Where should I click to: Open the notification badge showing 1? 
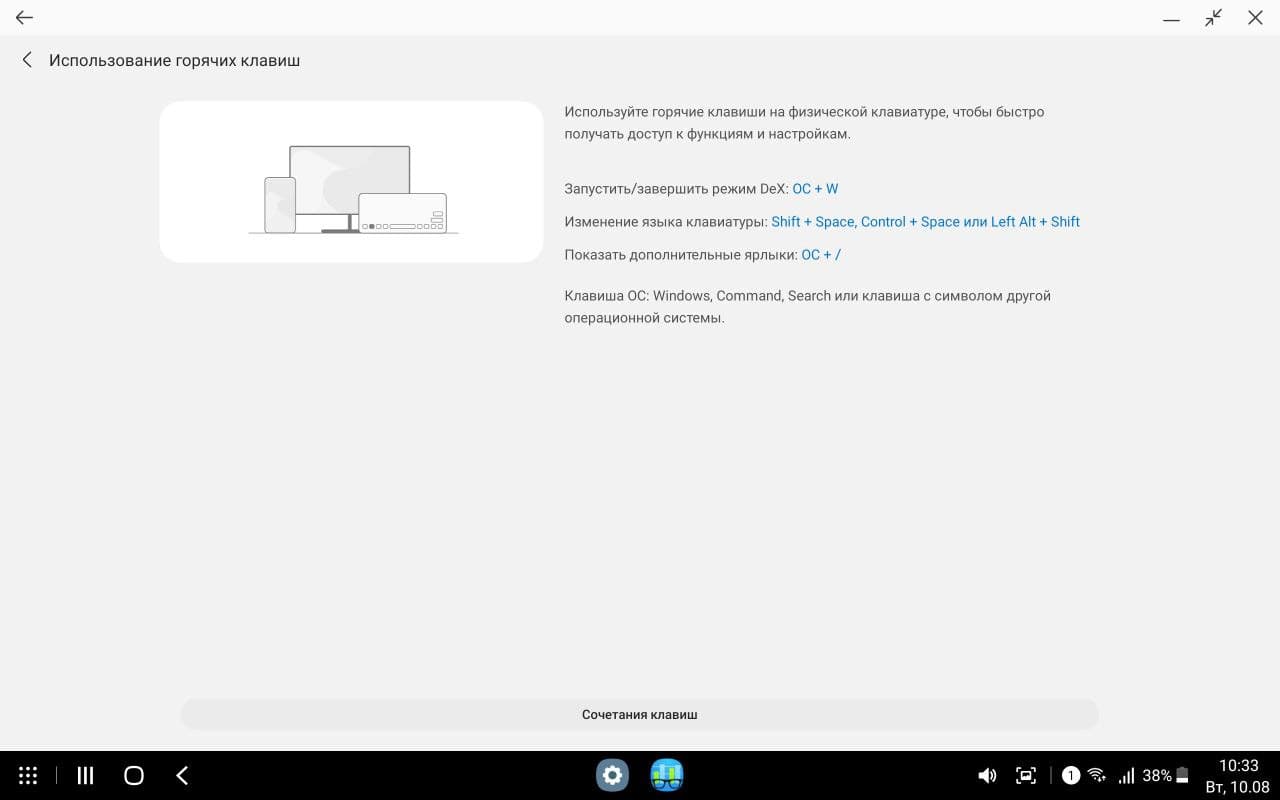tap(1070, 775)
